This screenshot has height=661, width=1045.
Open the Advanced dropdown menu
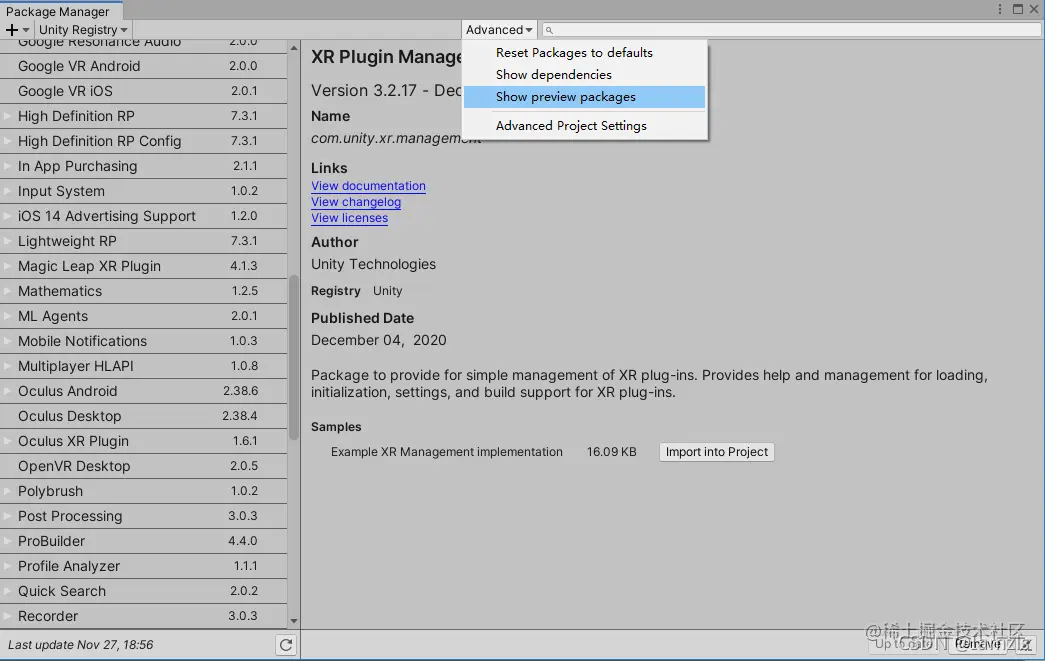coord(499,30)
